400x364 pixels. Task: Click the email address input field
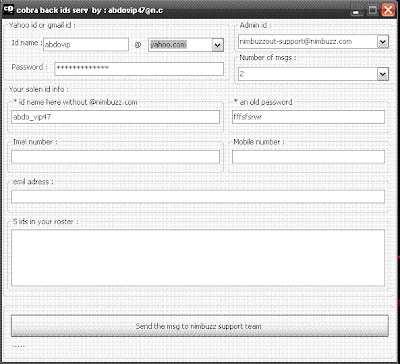198,197
